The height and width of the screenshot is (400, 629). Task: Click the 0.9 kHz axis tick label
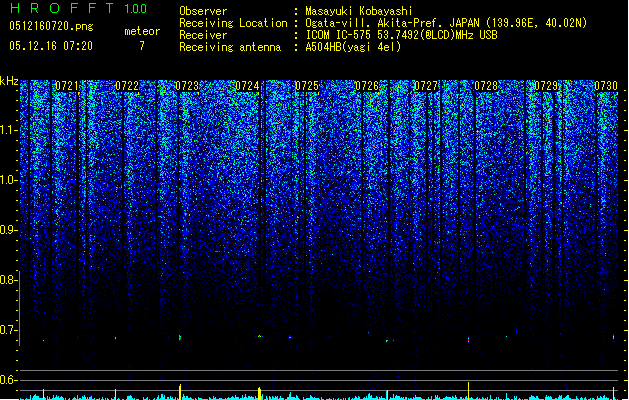point(9,230)
